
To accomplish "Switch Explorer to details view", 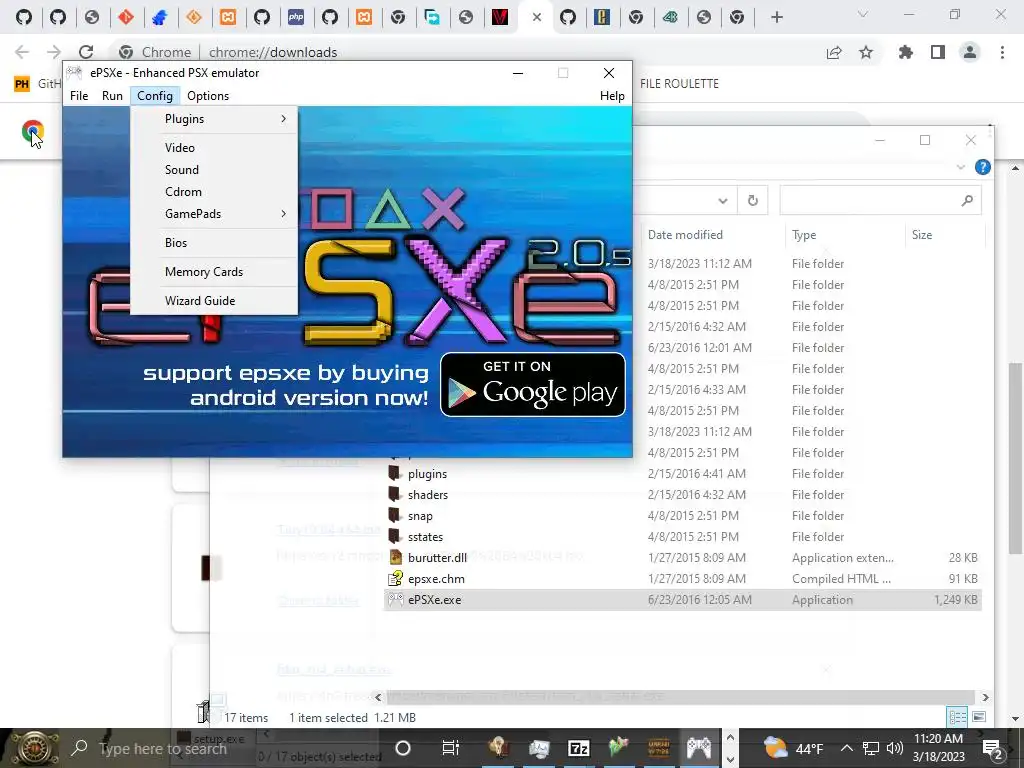I will pos(958,717).
